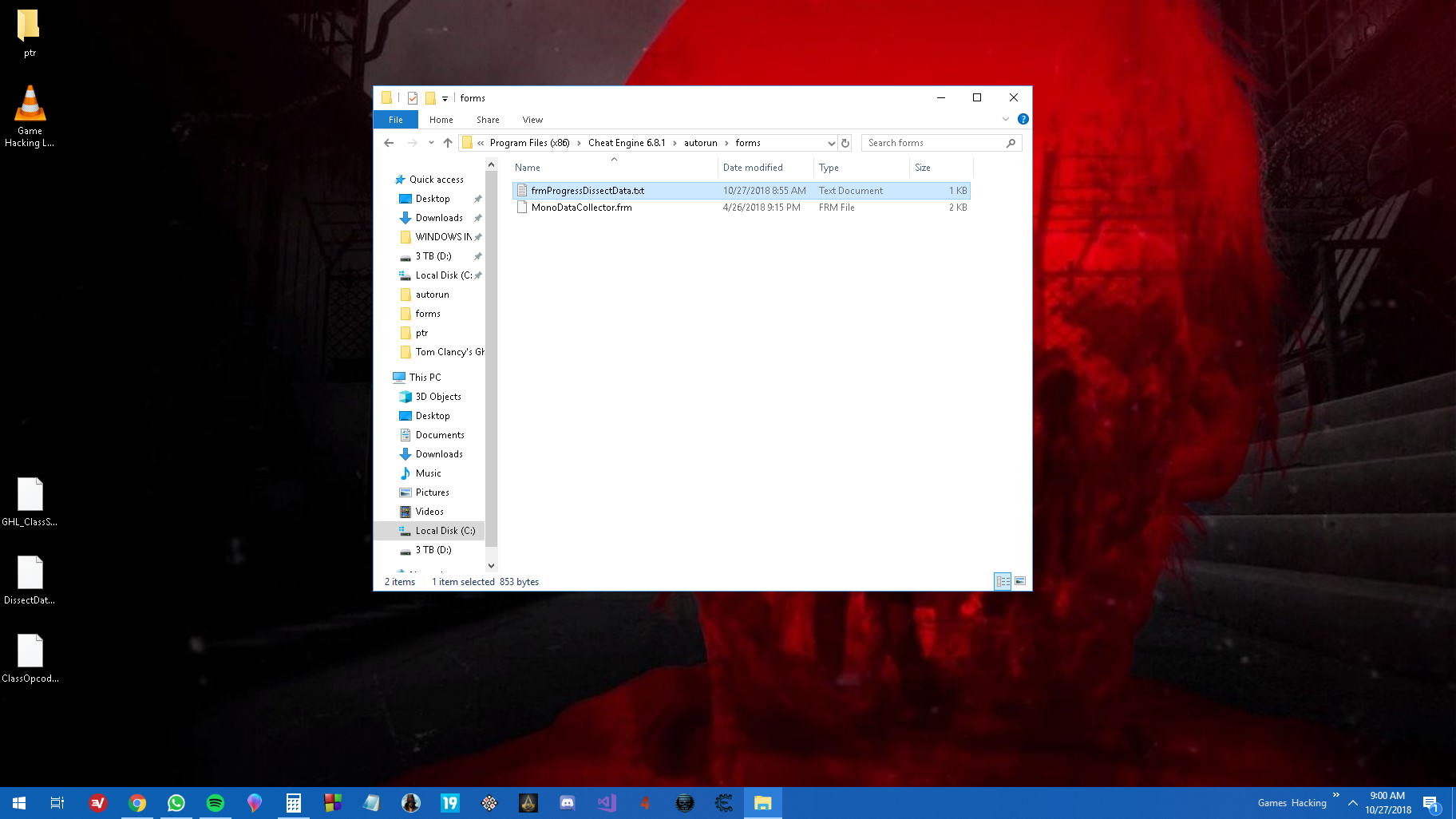Open the View ribbon tab

(532, 120)
